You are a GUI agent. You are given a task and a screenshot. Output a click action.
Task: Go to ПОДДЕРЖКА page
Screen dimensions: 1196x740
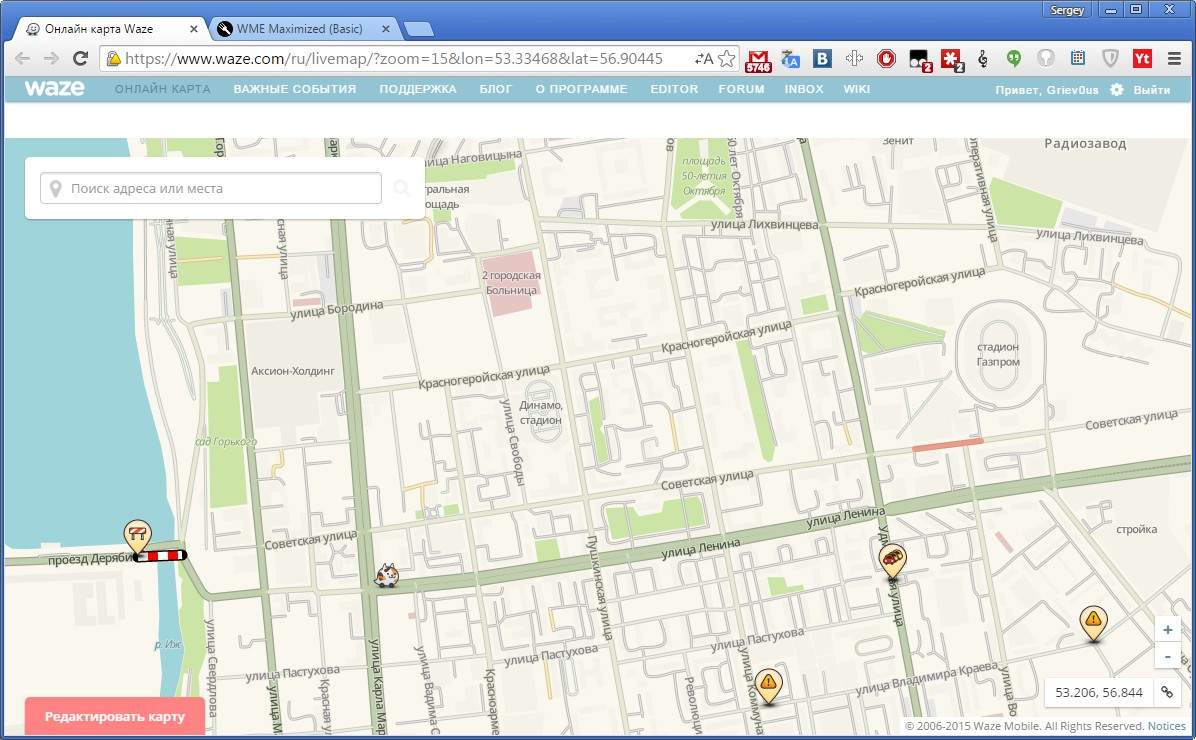[418, 89]
